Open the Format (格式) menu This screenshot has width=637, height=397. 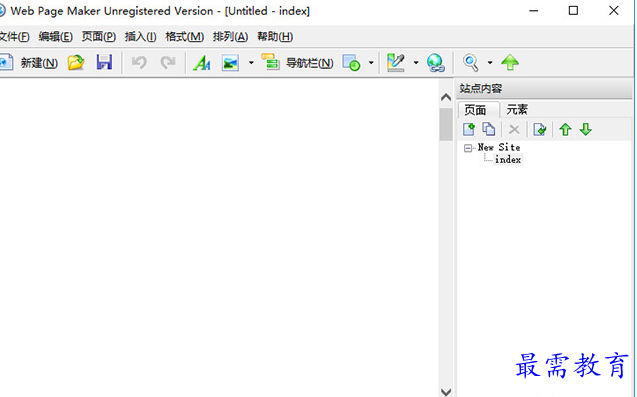point(184,37)
